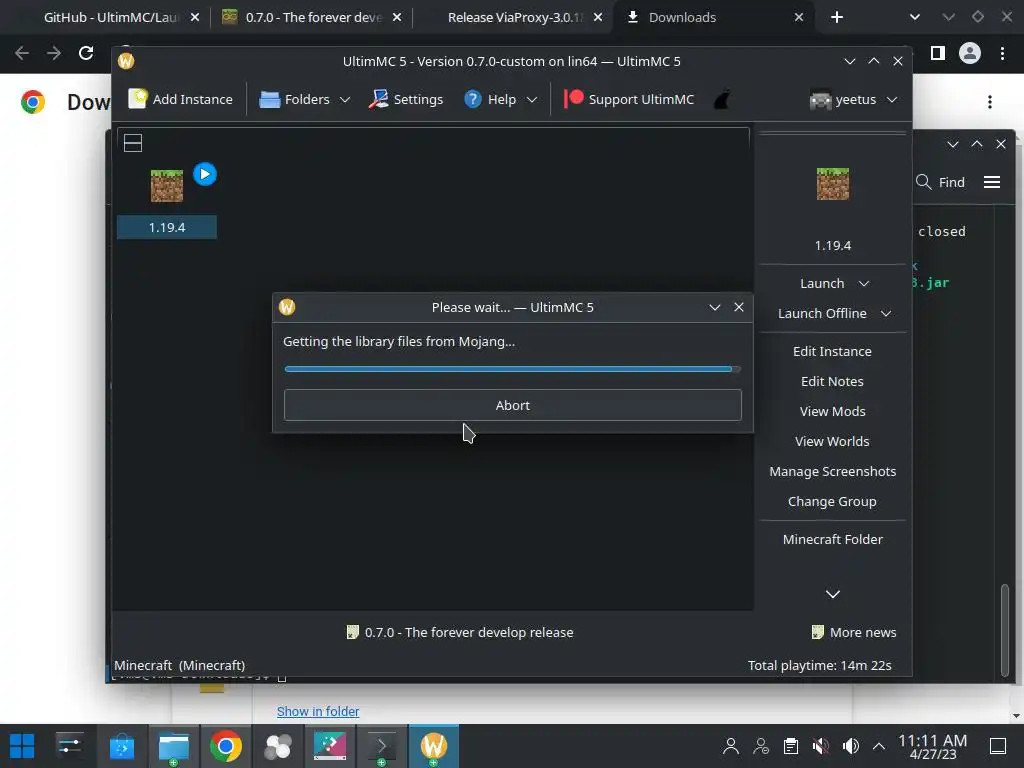The image size is (1024, 768).
Task: Open the yeetus account dropdown
Action: point(854,99)
